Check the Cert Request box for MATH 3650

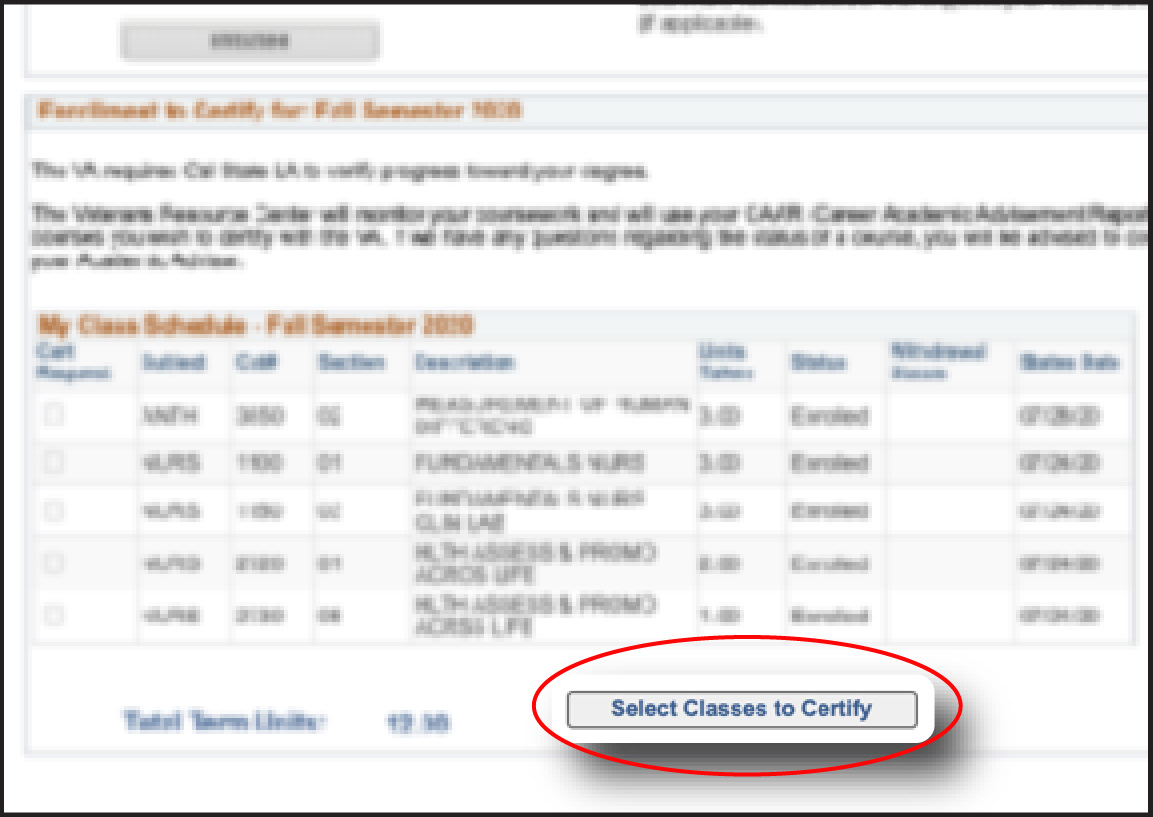(x=54, y=415)
